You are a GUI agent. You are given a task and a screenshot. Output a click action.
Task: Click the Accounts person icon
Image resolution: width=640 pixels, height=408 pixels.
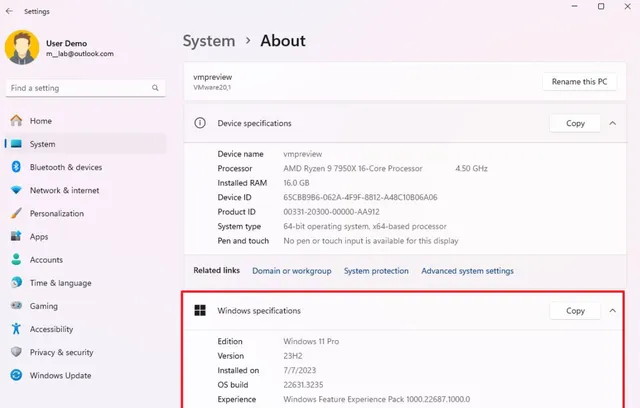pyautogui.click(x=16, y=259)
